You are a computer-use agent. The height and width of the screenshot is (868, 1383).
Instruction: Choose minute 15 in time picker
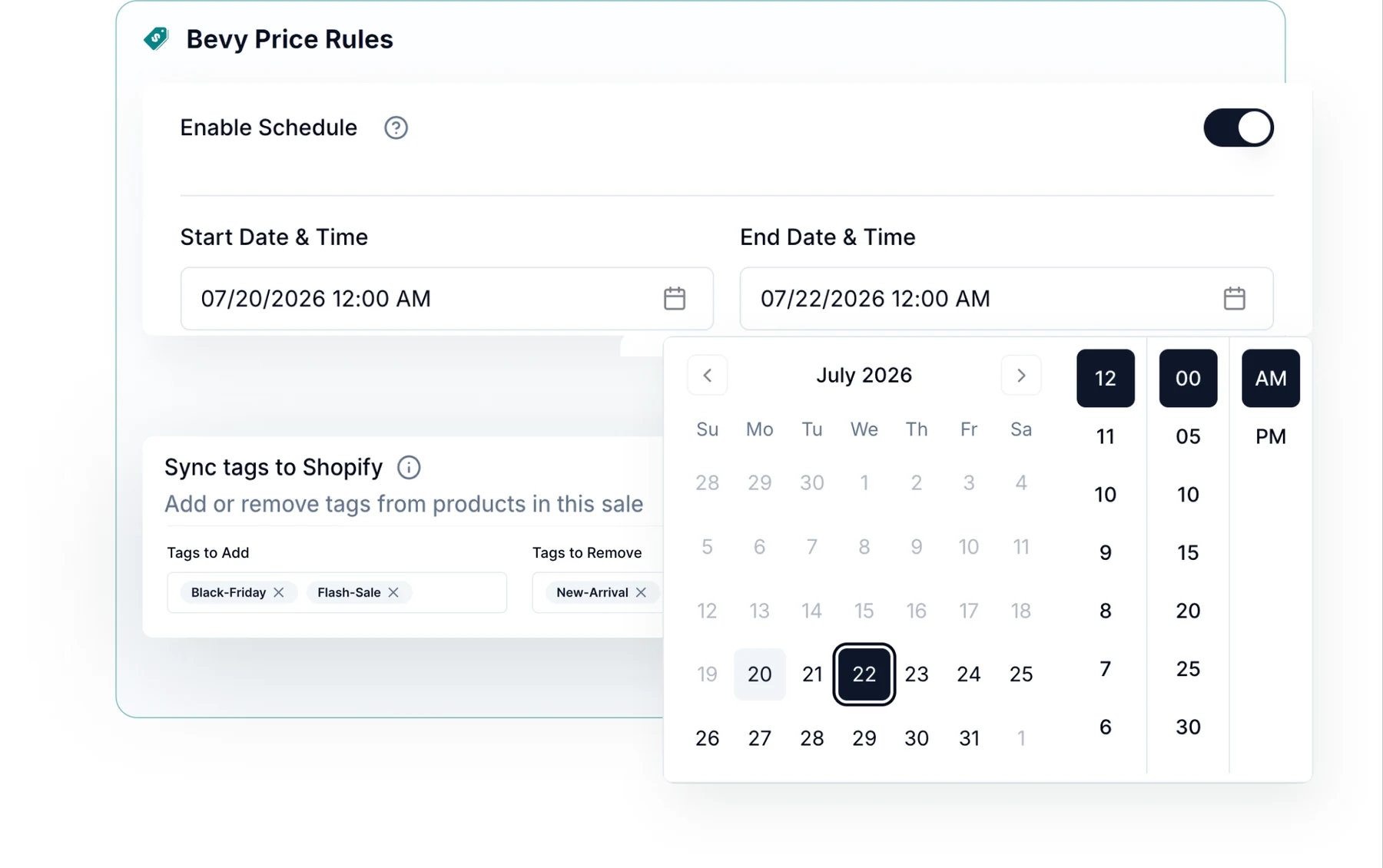point(1189,552)
